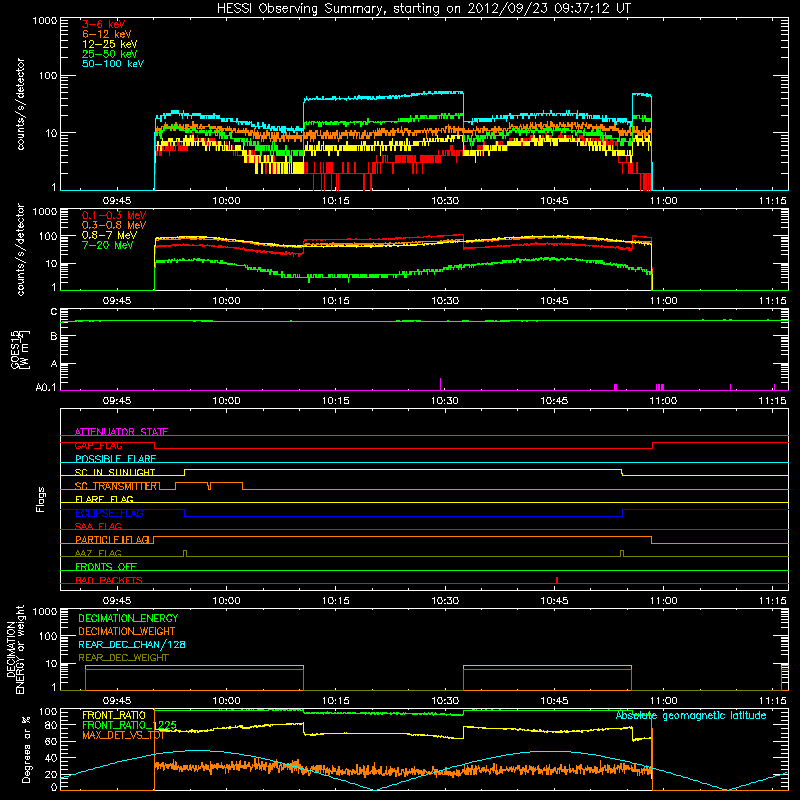Viewport: 800px width, 800px height.
Task: Select the PARTICLE_FLAG label
Action: [113, 539]
